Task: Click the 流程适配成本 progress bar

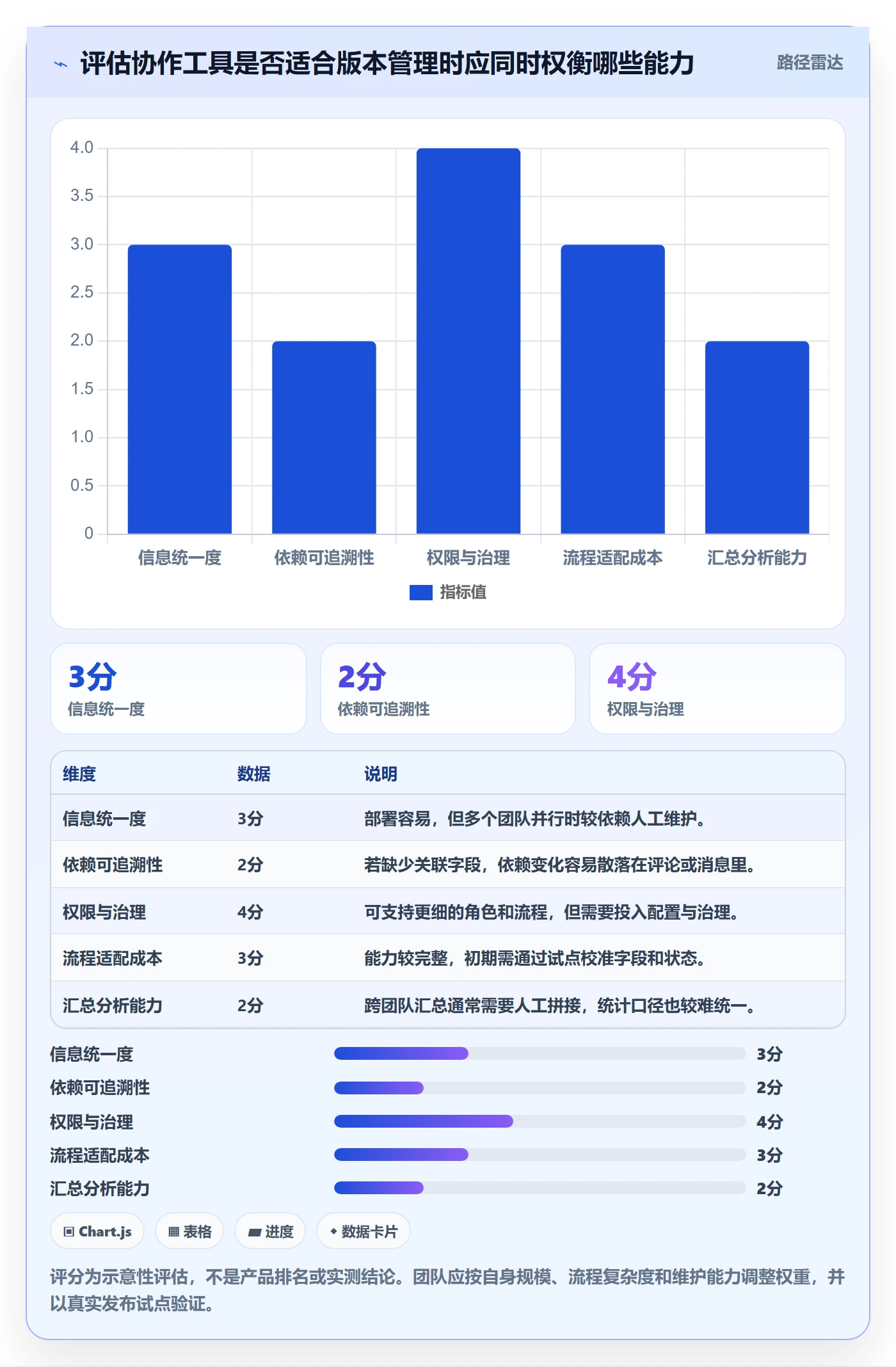Action: [x=540, y=1155]
